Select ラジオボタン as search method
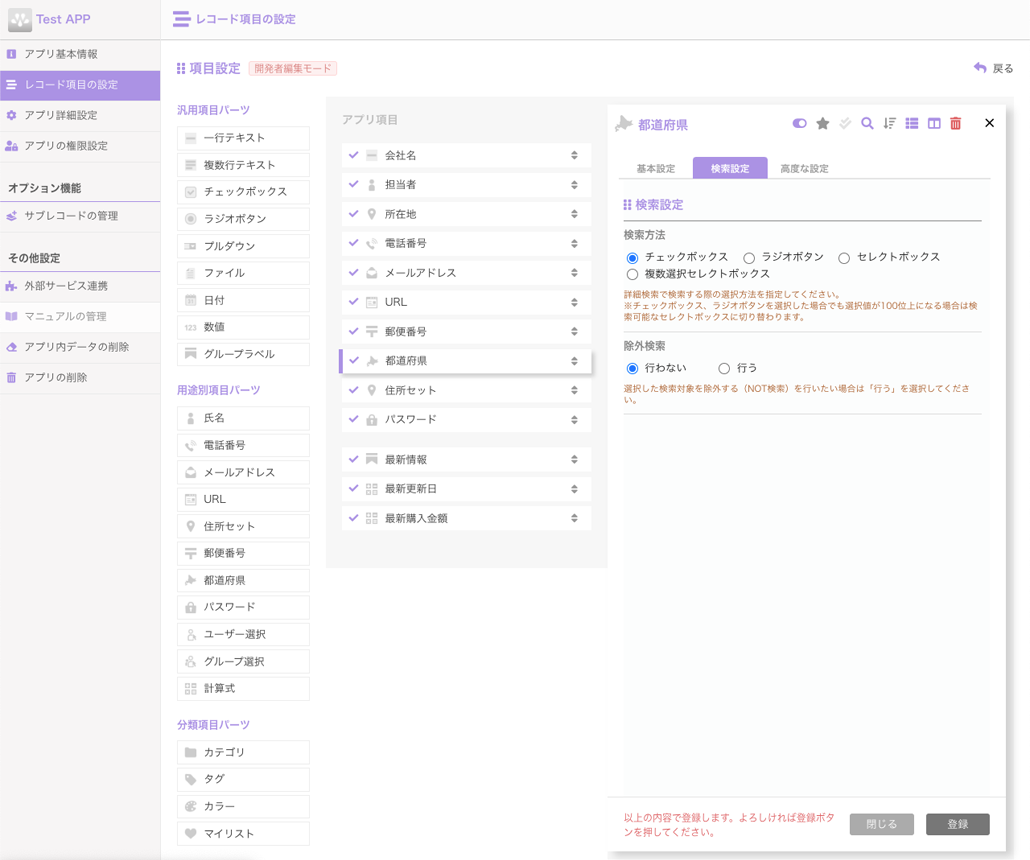The image size is (1030, 860). [749, 258]
